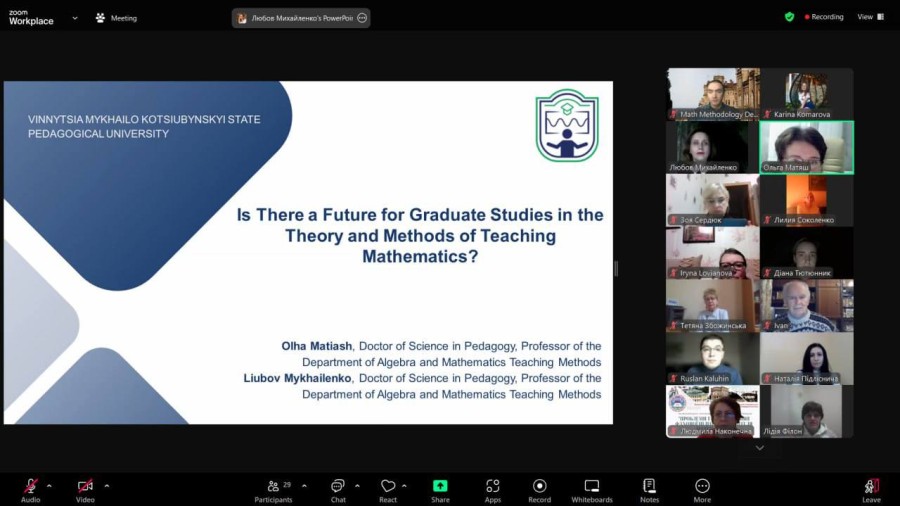
Task: Toggle the muted Audio microphone
Action: point(31,486)
